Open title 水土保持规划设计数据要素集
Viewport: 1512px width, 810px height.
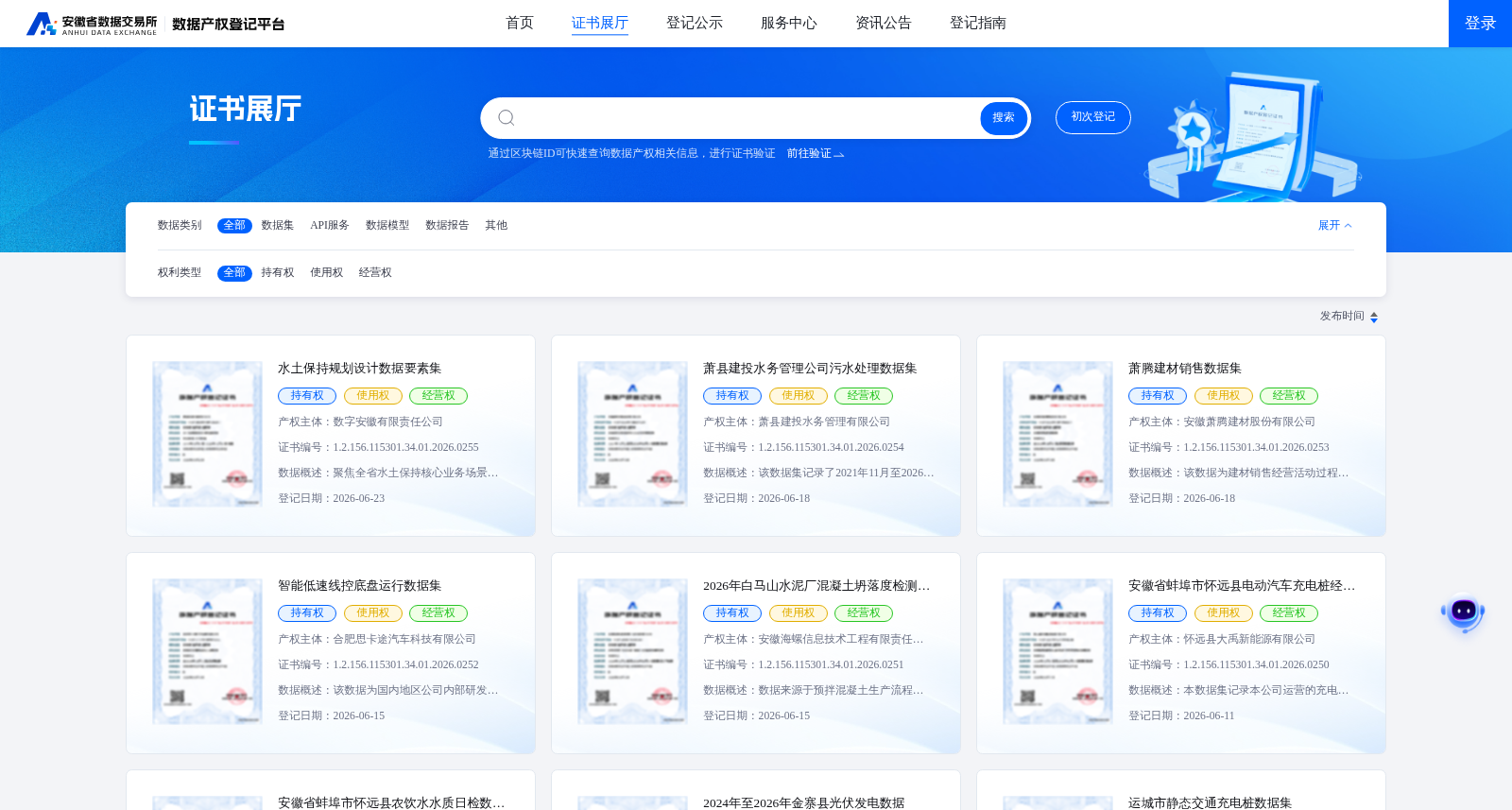coord(359,369)
